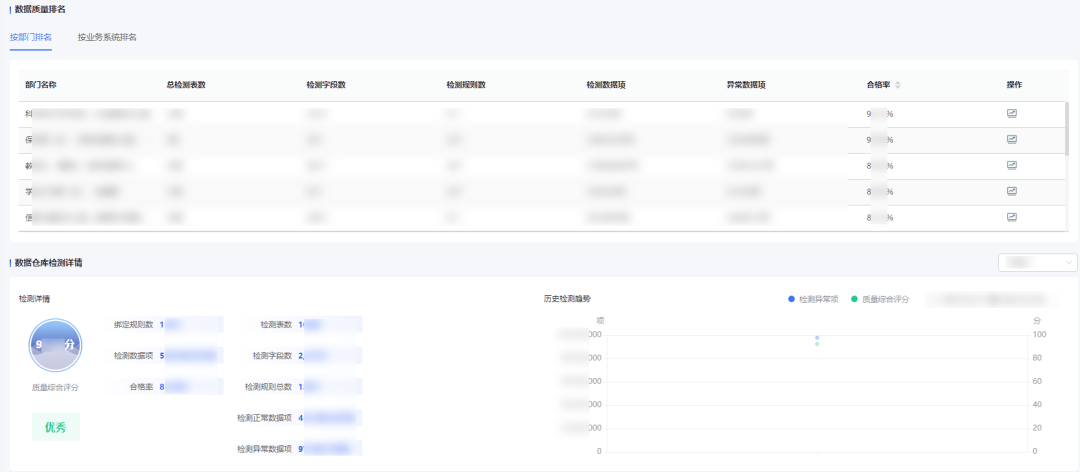Open trend chart icon in third row

(x=1011, y=165)
